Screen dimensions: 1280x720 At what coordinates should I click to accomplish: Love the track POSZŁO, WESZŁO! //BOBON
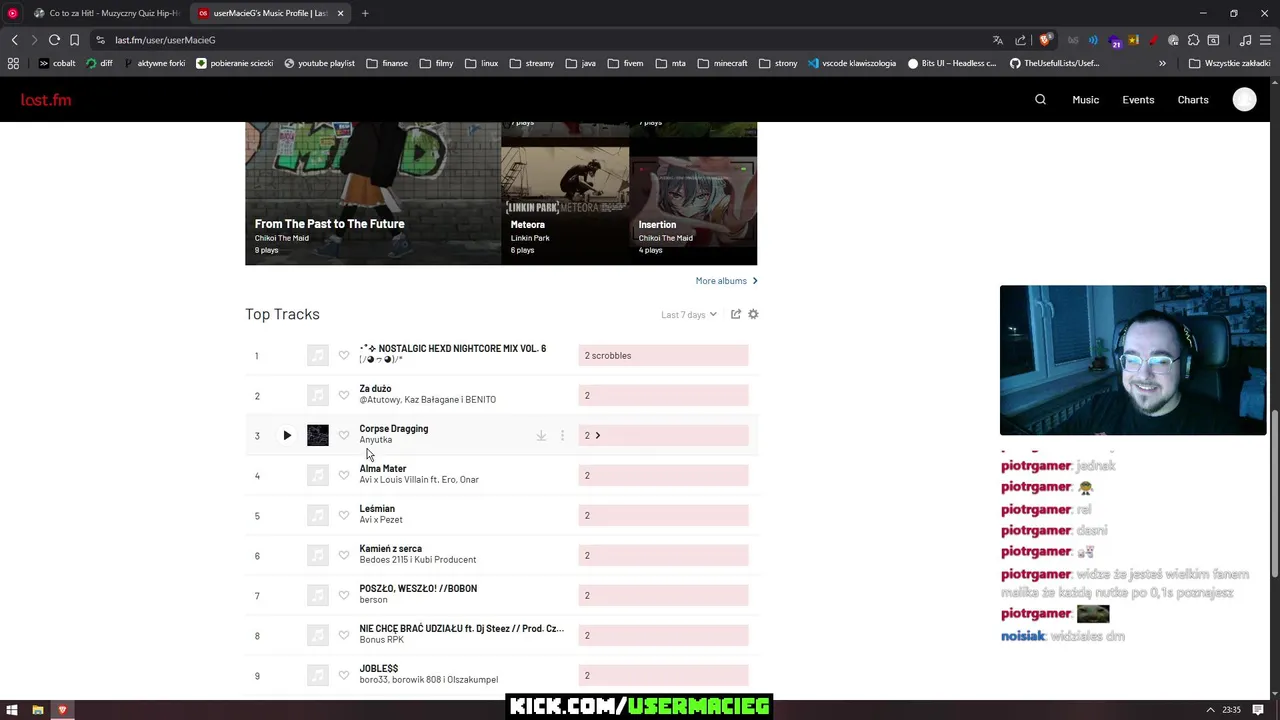tap(344, 595)
